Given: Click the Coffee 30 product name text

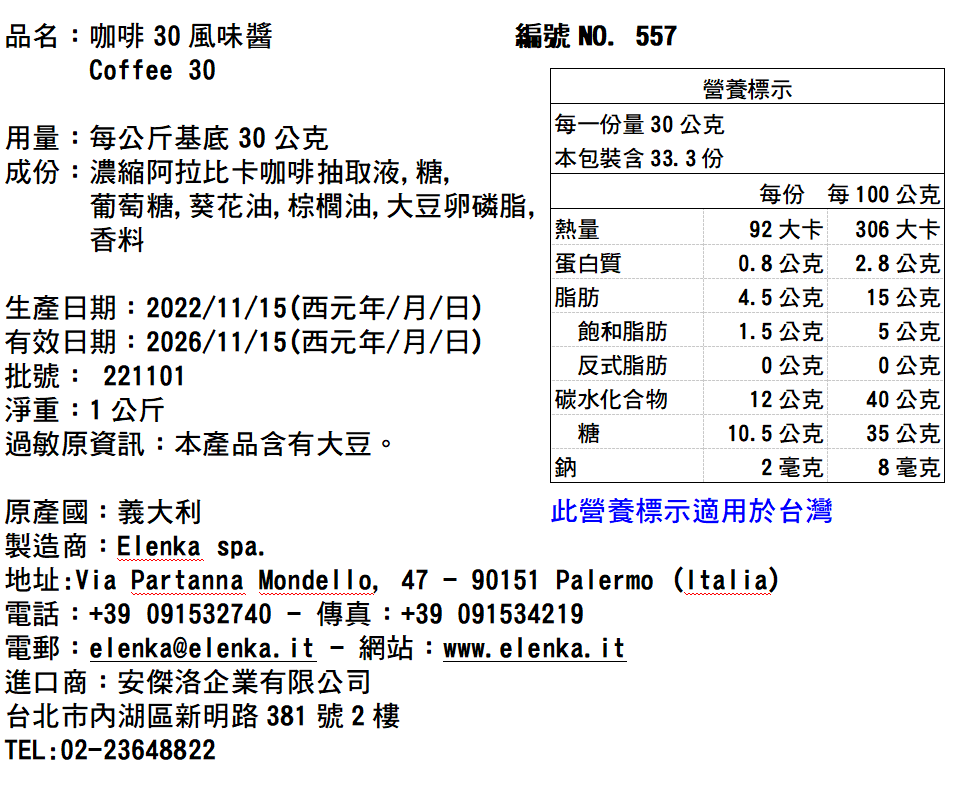Looking at the screenshot, I should pos(152,71).
